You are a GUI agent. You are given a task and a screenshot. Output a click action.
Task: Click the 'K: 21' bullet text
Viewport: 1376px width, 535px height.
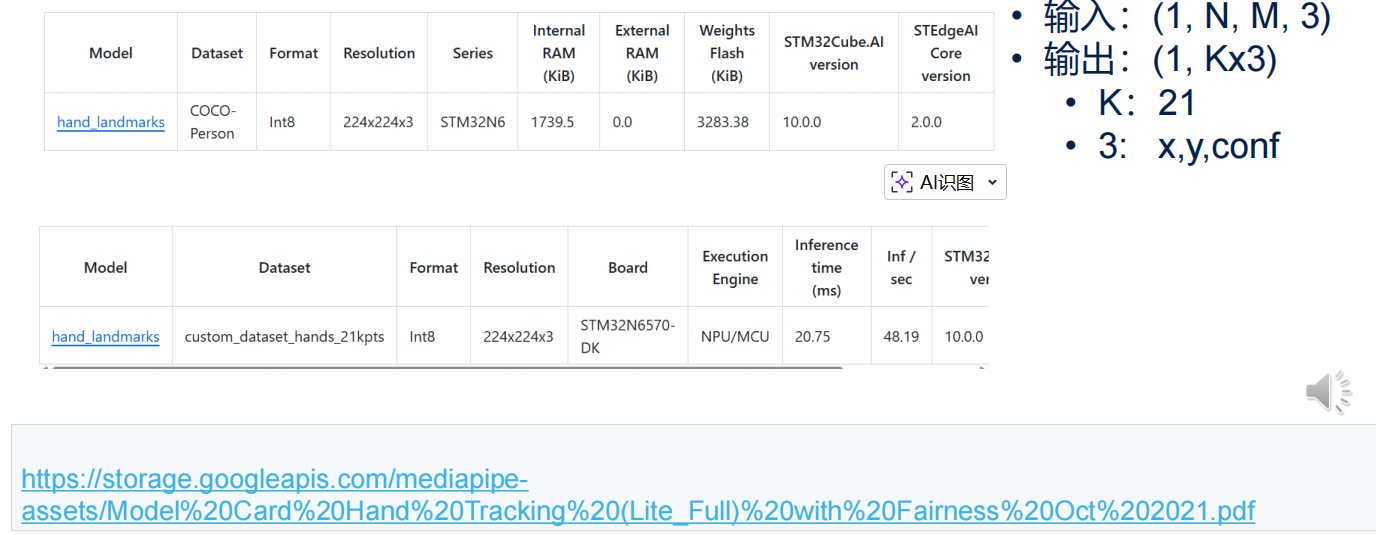click(1146, 103)
